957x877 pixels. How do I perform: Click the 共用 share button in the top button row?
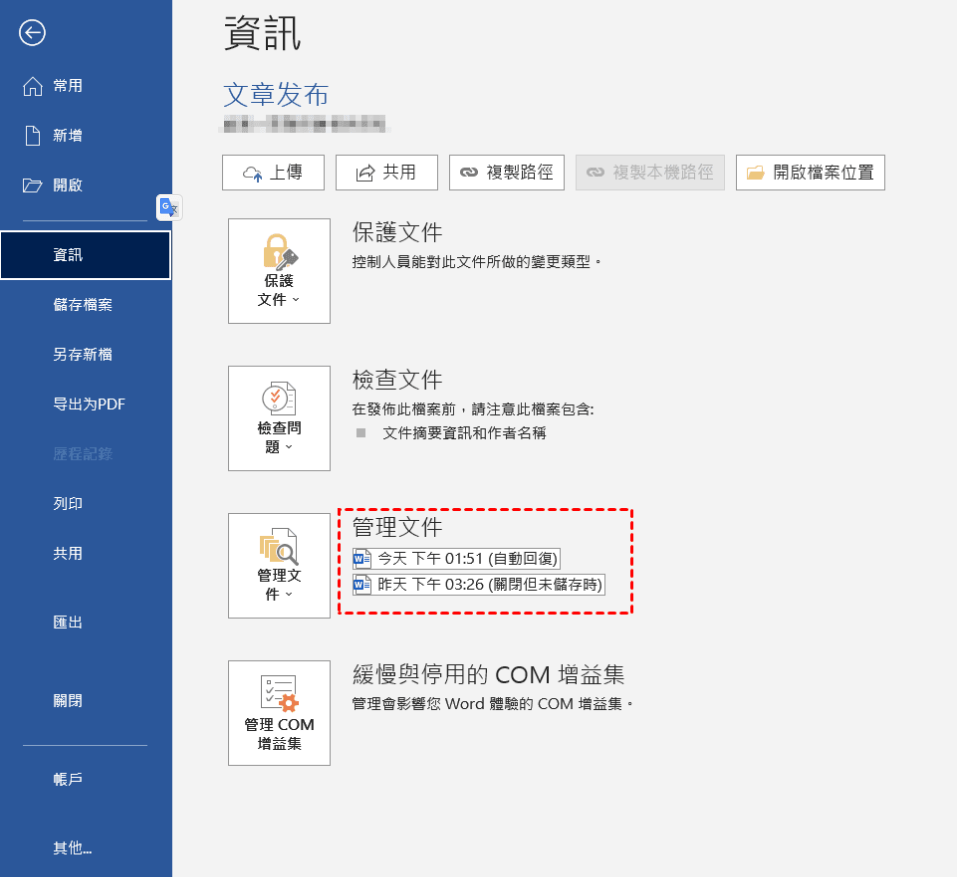point(386,173)
